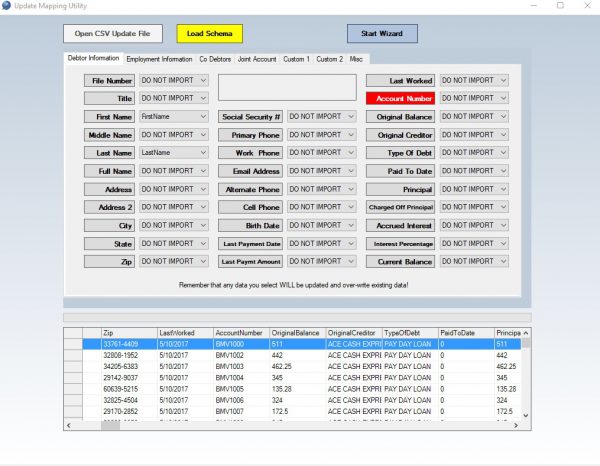Open the Address 2 mapping dropdown
Viewport: 600px width, 466px height.
(x=174, y=207)
